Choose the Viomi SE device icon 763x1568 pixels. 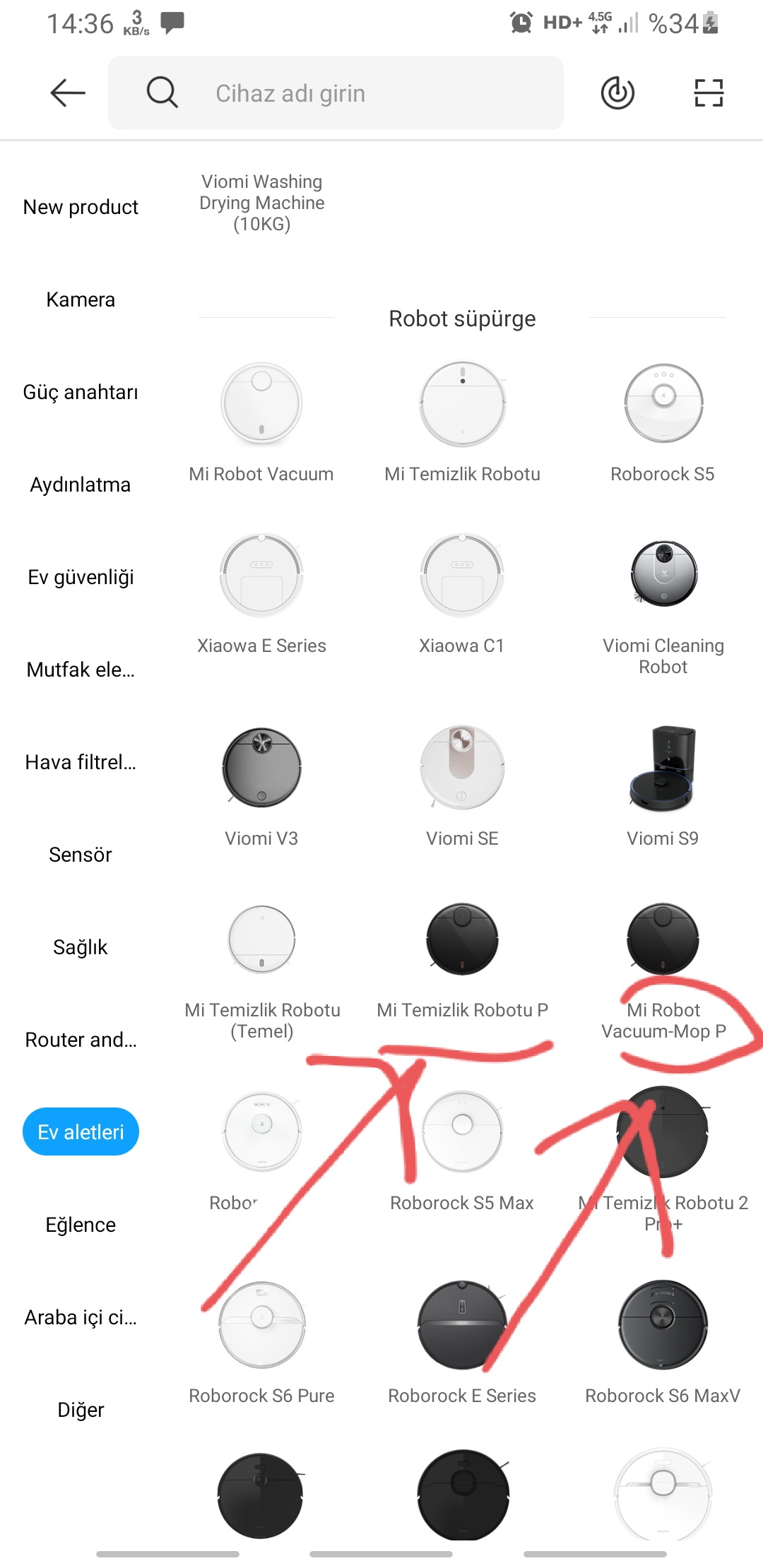click(462, 767)
